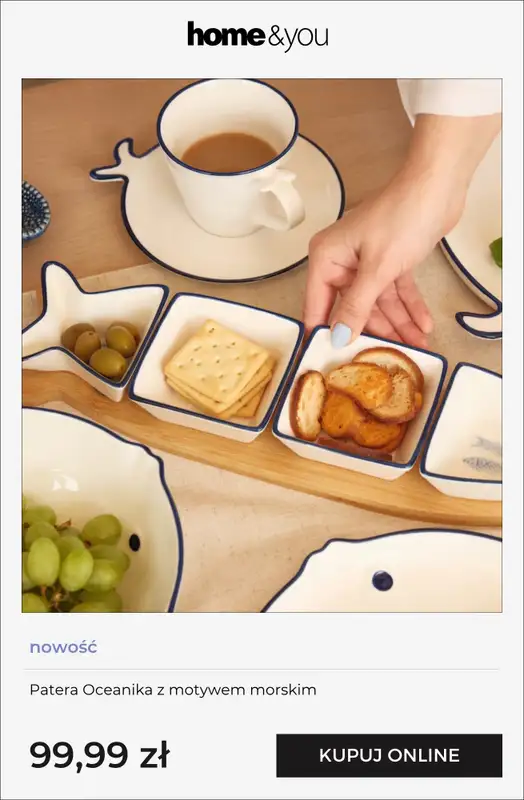The image size is (524, 800).
Task: Click the 99,99 zł price
Action: pos(99,755)
